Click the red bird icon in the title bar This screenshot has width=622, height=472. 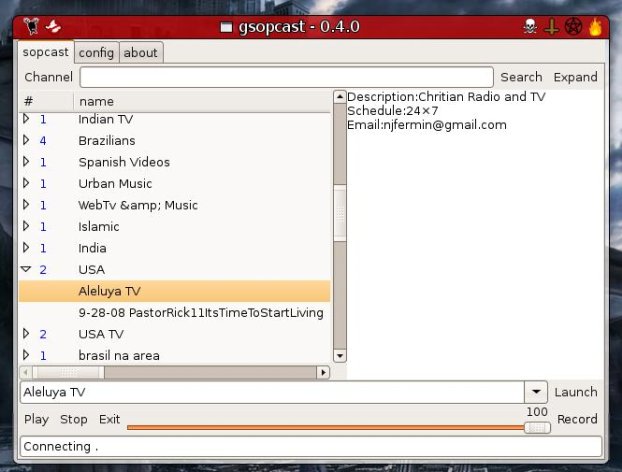[53, 26]
